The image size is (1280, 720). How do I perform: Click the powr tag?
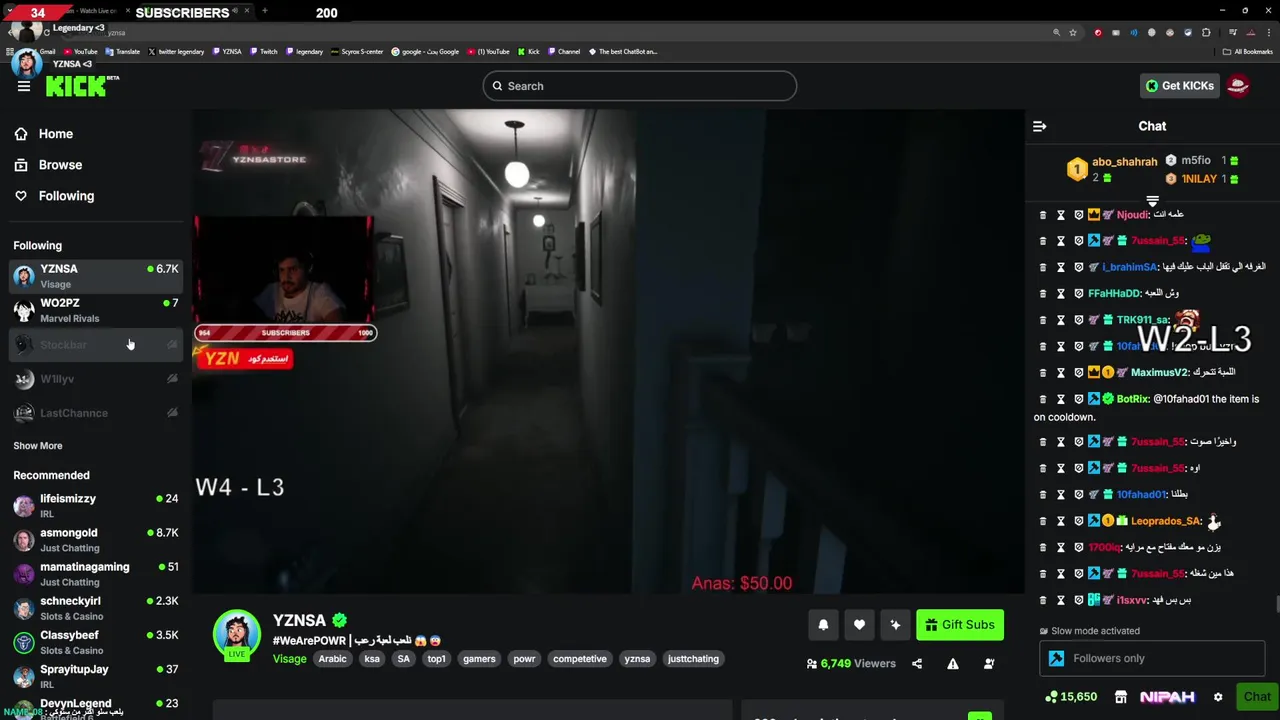point(524,659)
